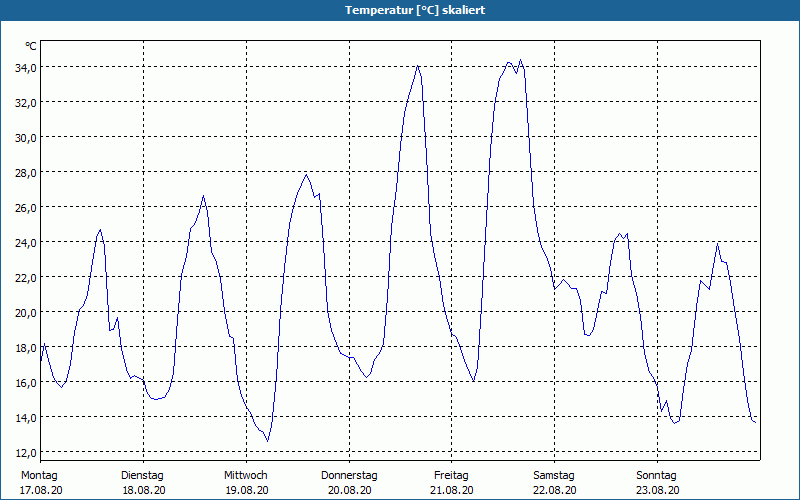Click the 12,0 axis value
Image resolution: width=800 pixels, height=500 pixels.
[x=26, y=453]
